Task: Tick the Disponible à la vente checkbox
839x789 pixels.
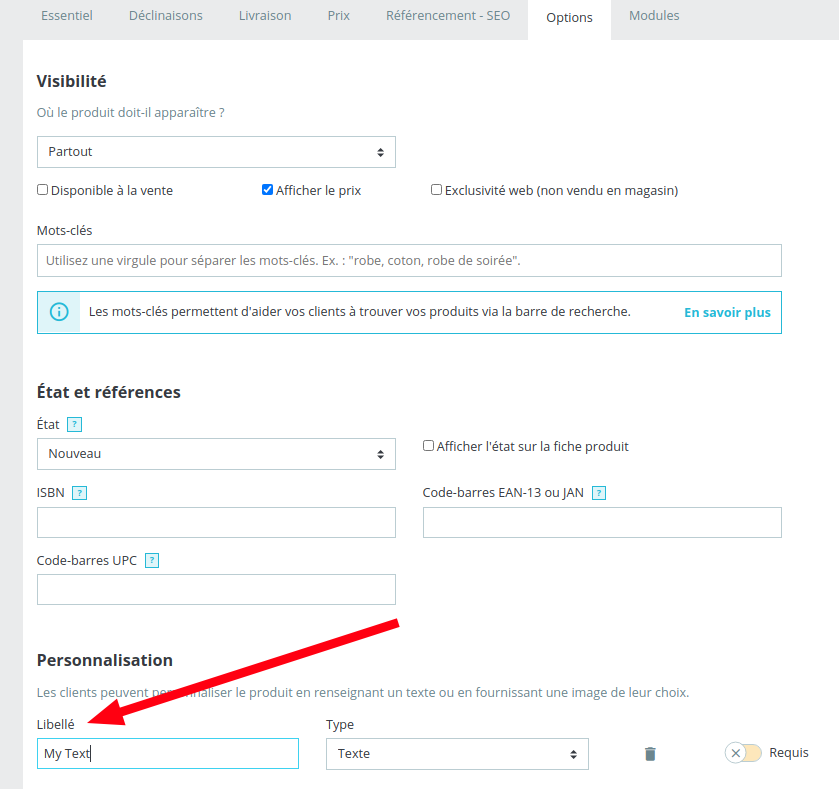Action: click(43, 189)
